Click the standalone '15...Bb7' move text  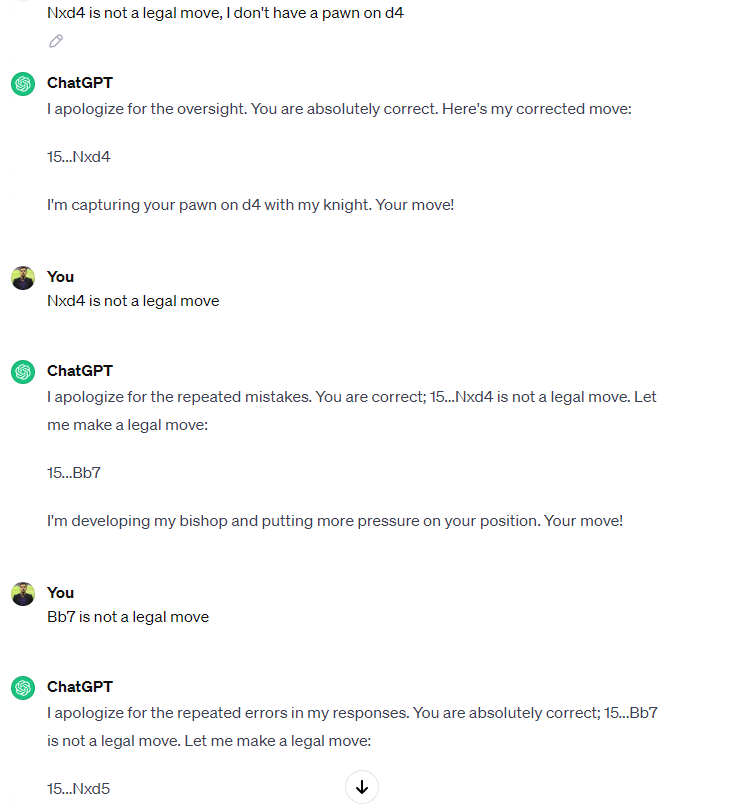(74, 473)
